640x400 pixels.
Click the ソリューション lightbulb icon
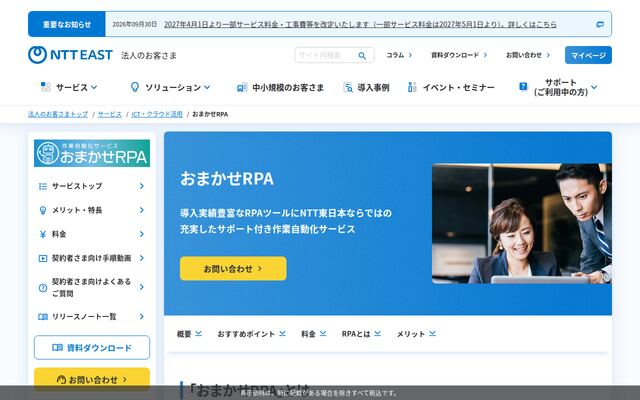135,87
